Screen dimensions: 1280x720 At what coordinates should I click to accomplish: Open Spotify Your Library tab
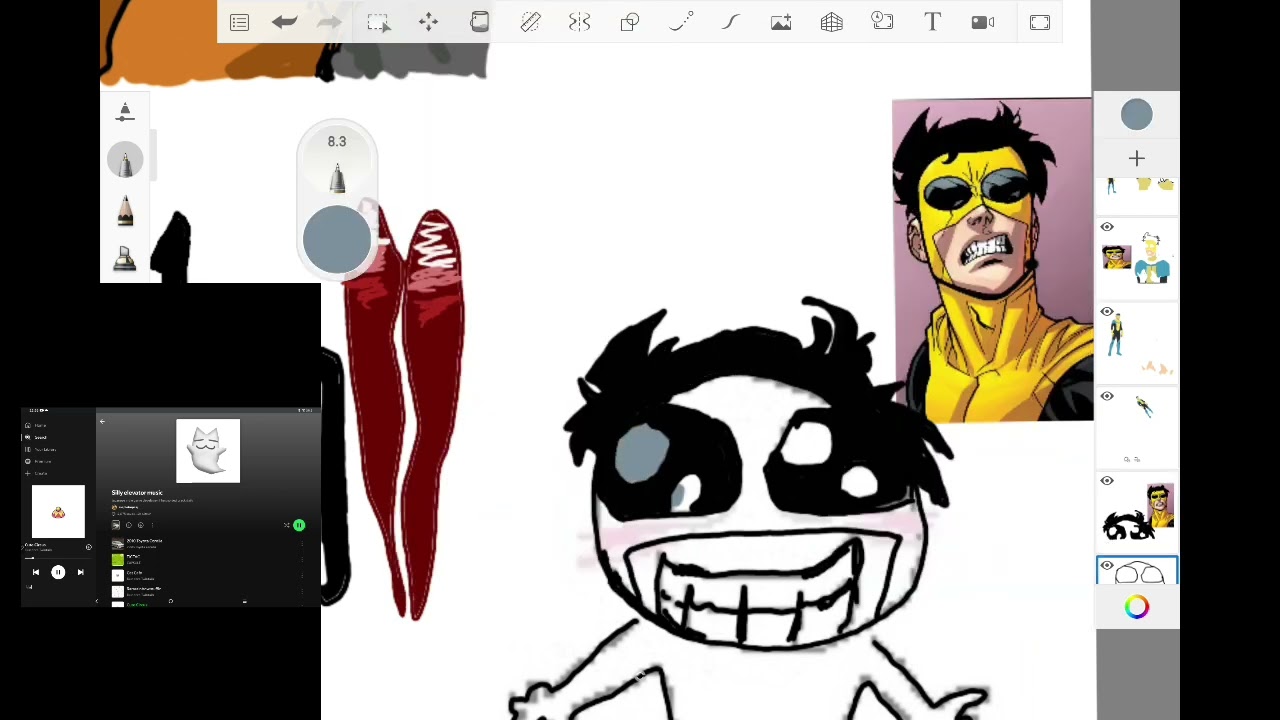pyautogui.click(x=40, y=450)
